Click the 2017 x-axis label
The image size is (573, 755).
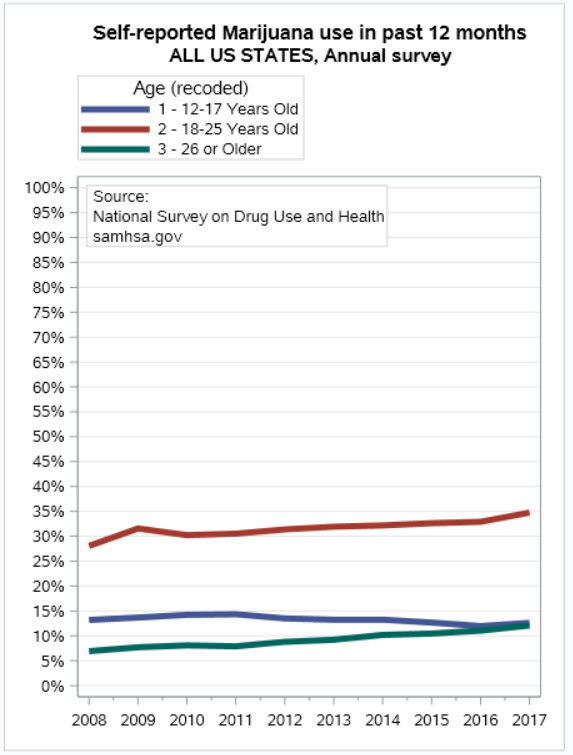pyautogui.click(x=529, y=720)
